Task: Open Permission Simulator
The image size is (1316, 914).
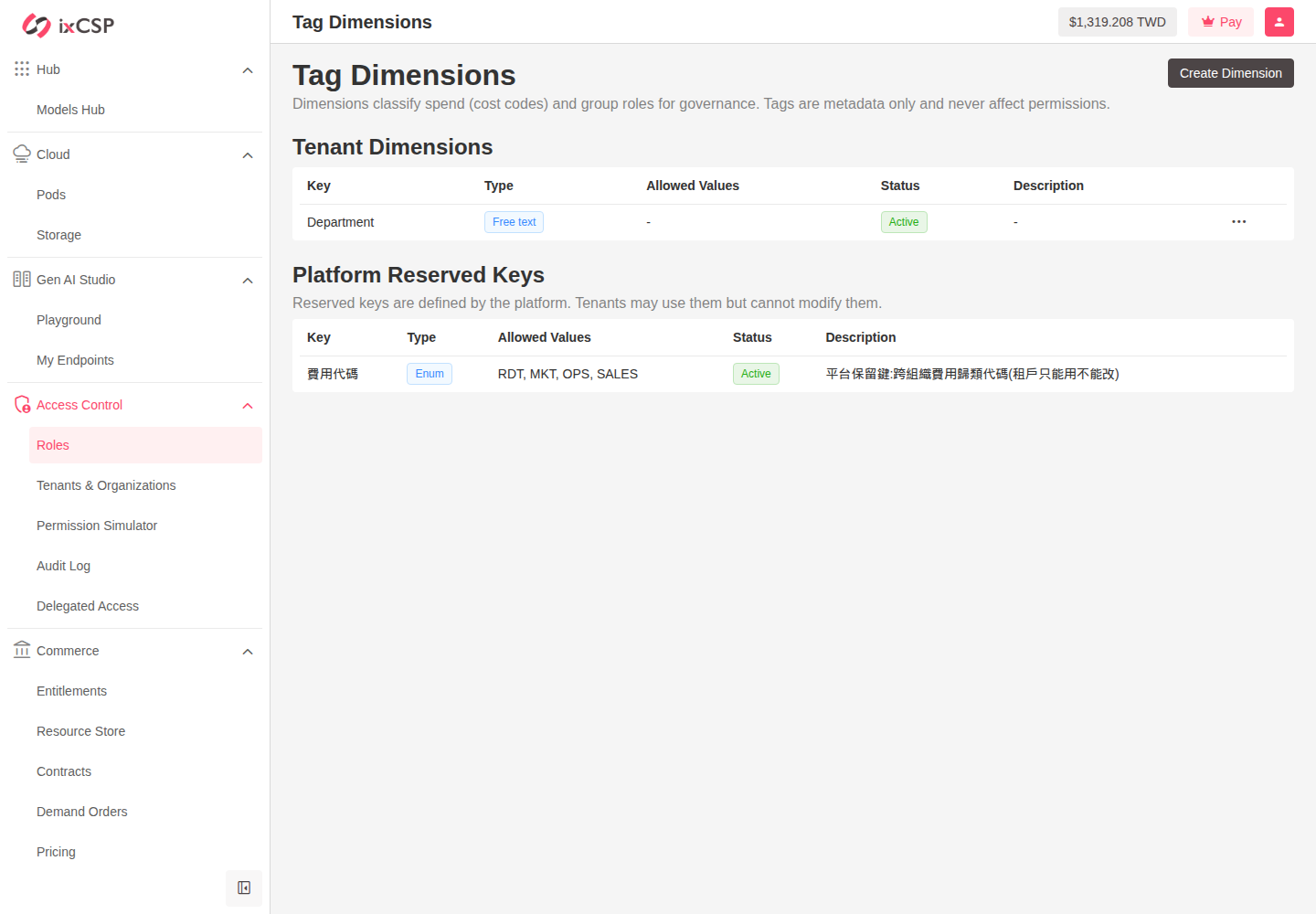Action: [x=145, y=526]
